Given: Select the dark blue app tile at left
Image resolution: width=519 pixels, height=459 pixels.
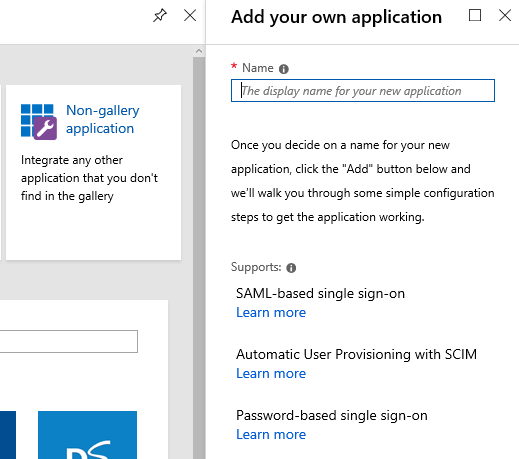Looking at the screenshot, I should pyautogui.click(x=8, y=435).
